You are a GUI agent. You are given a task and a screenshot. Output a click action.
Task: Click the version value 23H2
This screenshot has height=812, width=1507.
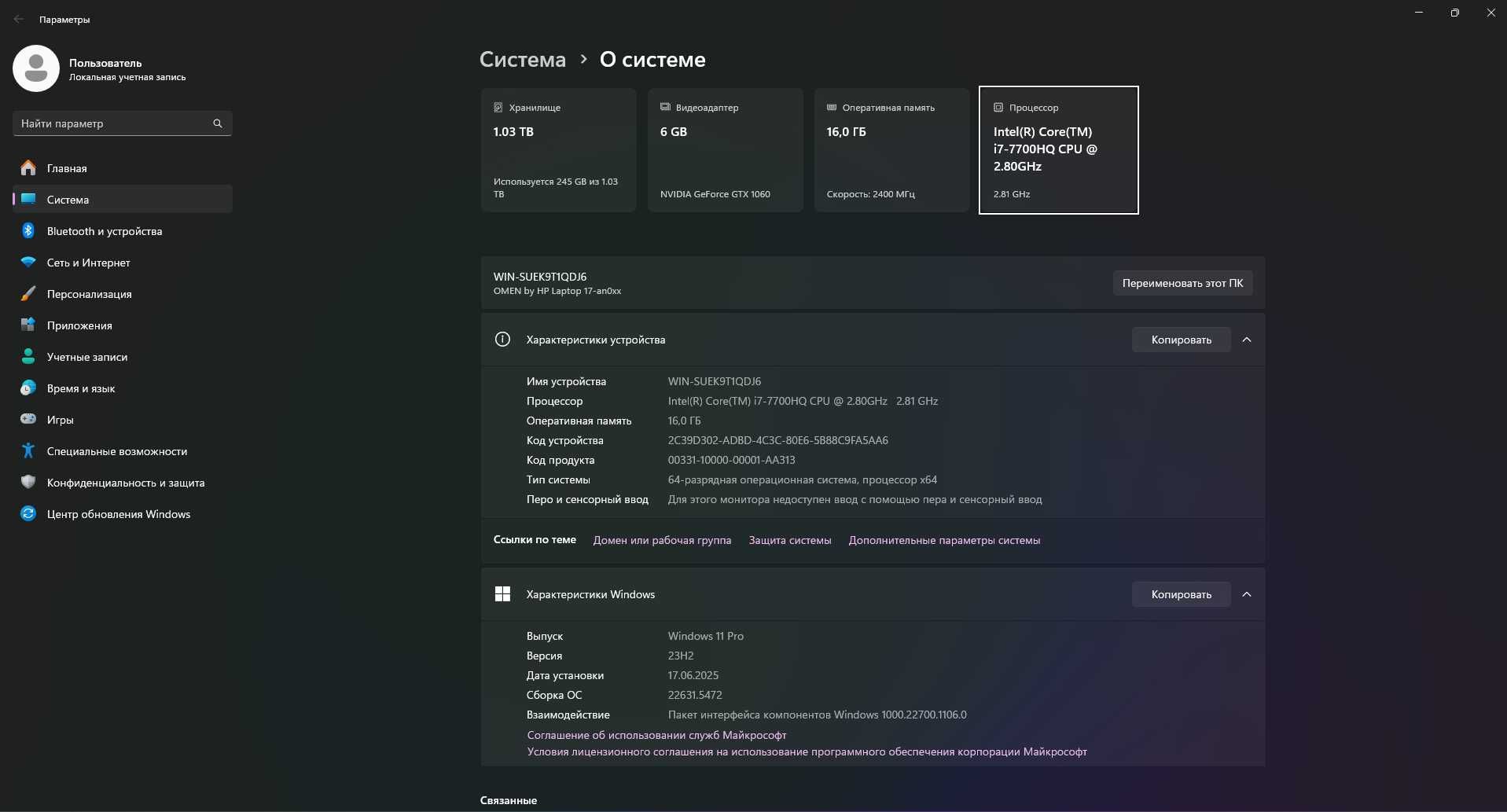tap(681, 656)
